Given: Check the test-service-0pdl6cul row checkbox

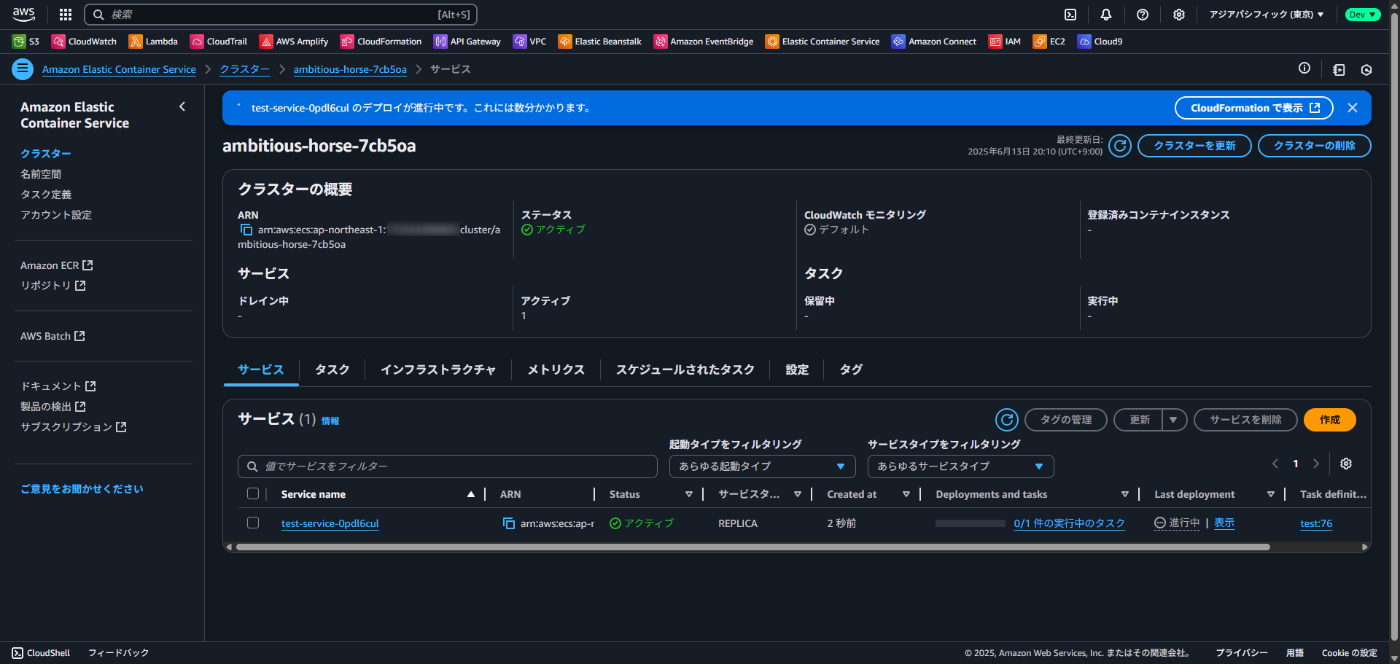Looking at the screenshot, I should [x=253, y=523].
